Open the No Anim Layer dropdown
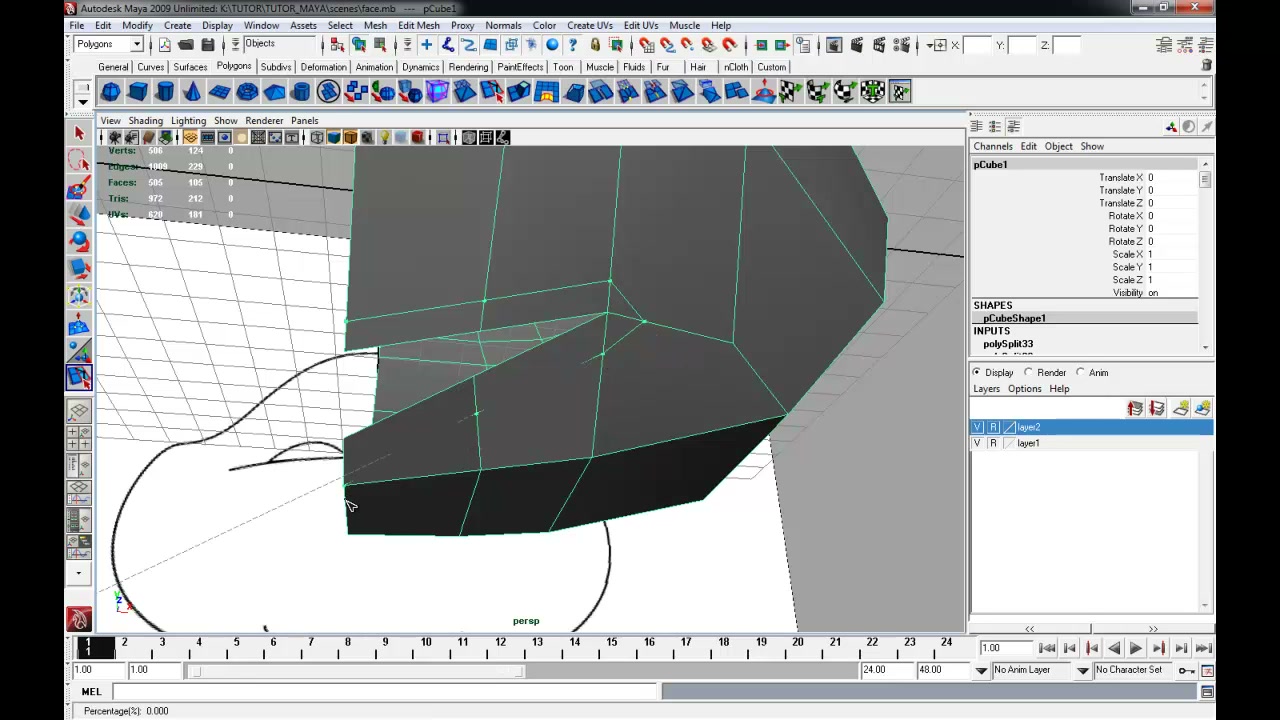This screenshot has height=720, width=1280. [x=1040, y=670]
